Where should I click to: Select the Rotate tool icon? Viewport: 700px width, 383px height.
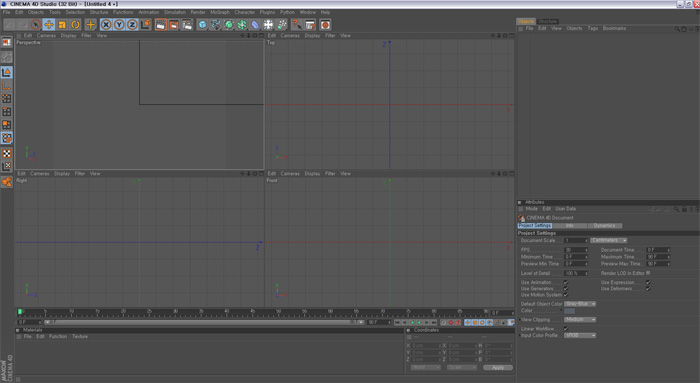pyautogui.click(x=75, y=25)
